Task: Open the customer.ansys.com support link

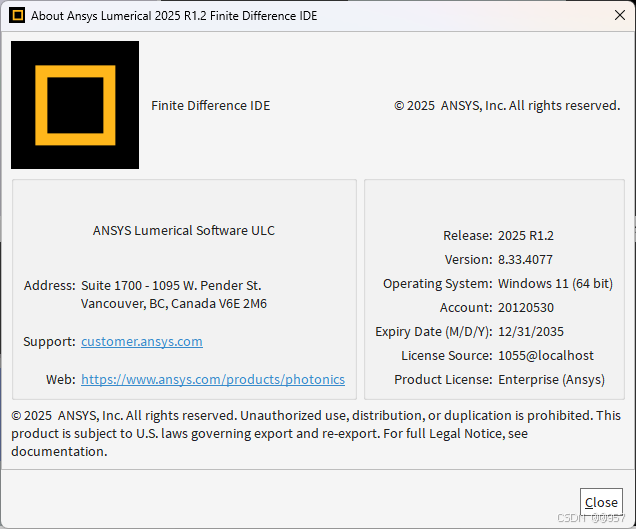Action: 142,342
